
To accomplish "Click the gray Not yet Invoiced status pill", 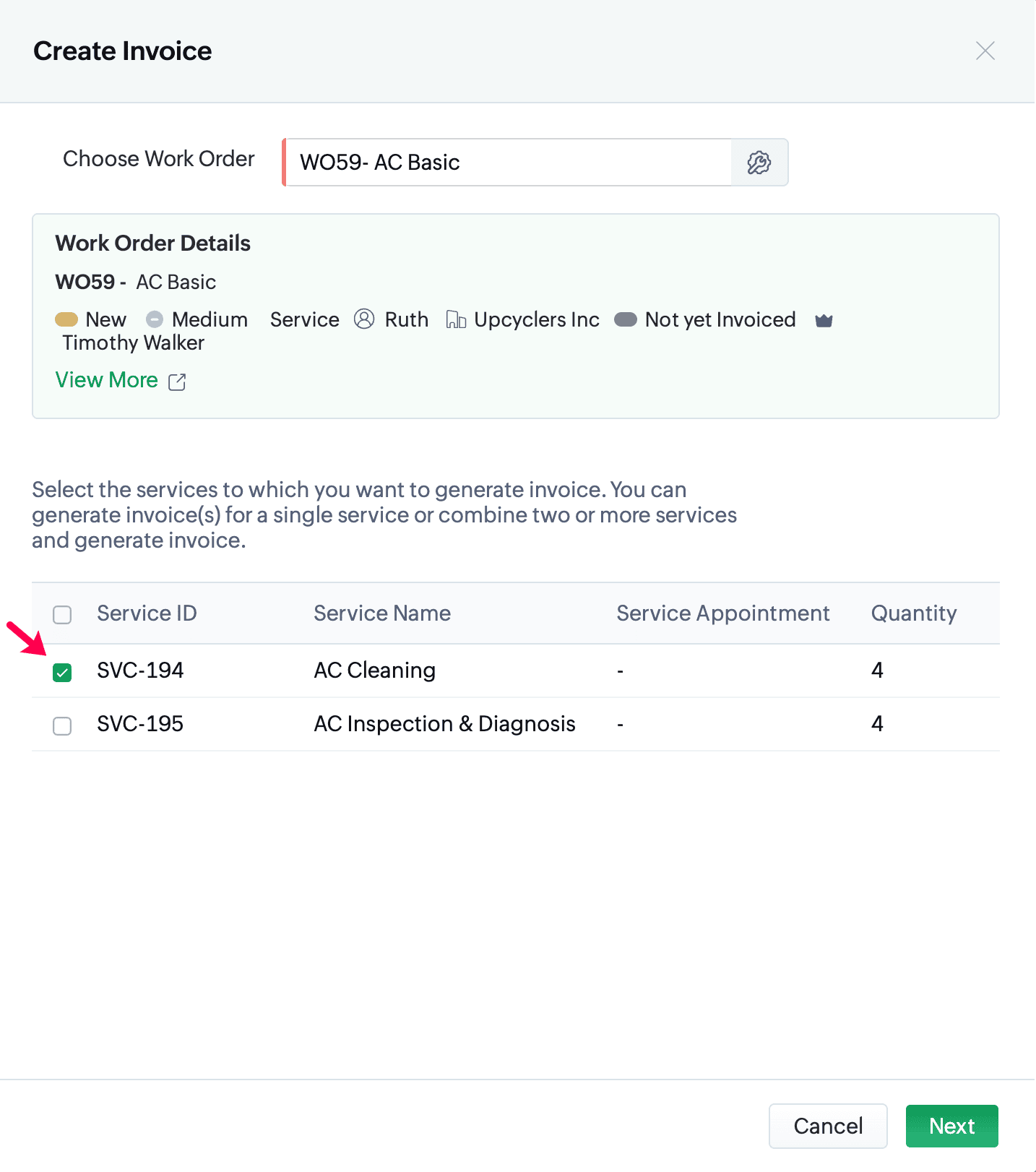I will coord(626,319).
